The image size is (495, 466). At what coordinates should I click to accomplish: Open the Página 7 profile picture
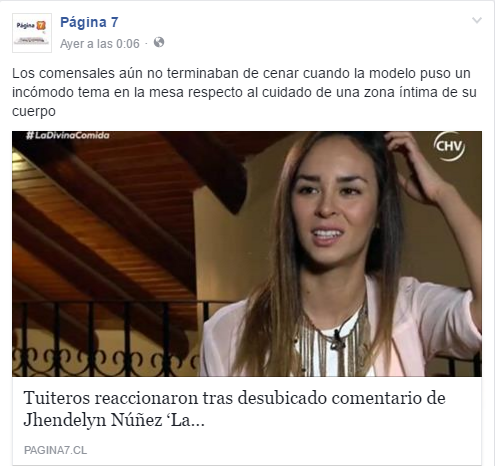(32, 33)
